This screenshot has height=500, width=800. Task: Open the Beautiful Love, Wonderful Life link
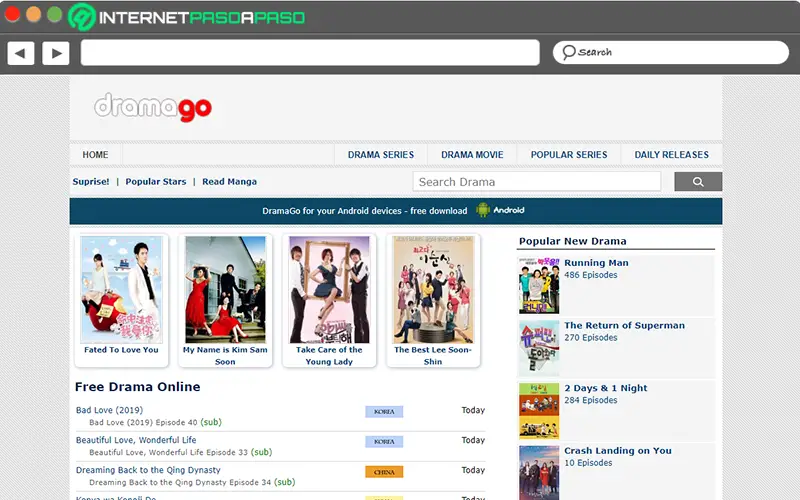pos(136,440)
